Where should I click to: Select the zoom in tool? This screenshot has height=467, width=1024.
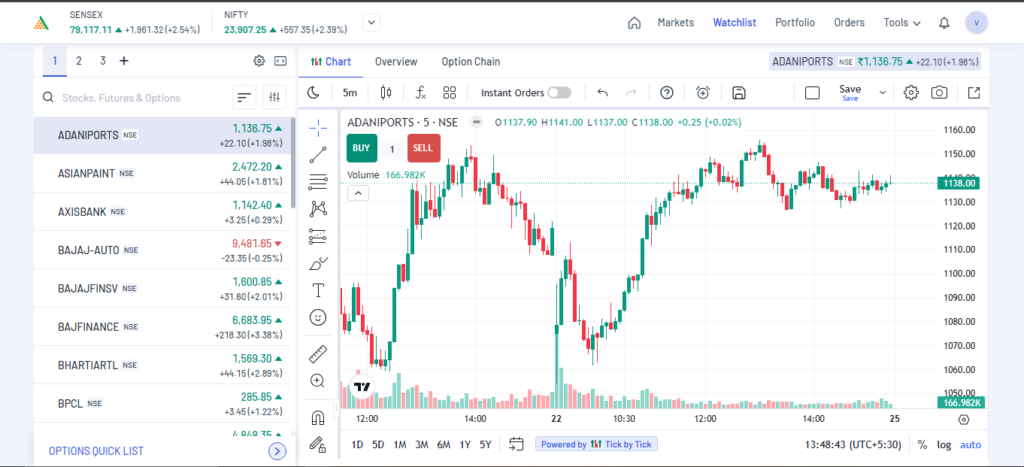318,381
